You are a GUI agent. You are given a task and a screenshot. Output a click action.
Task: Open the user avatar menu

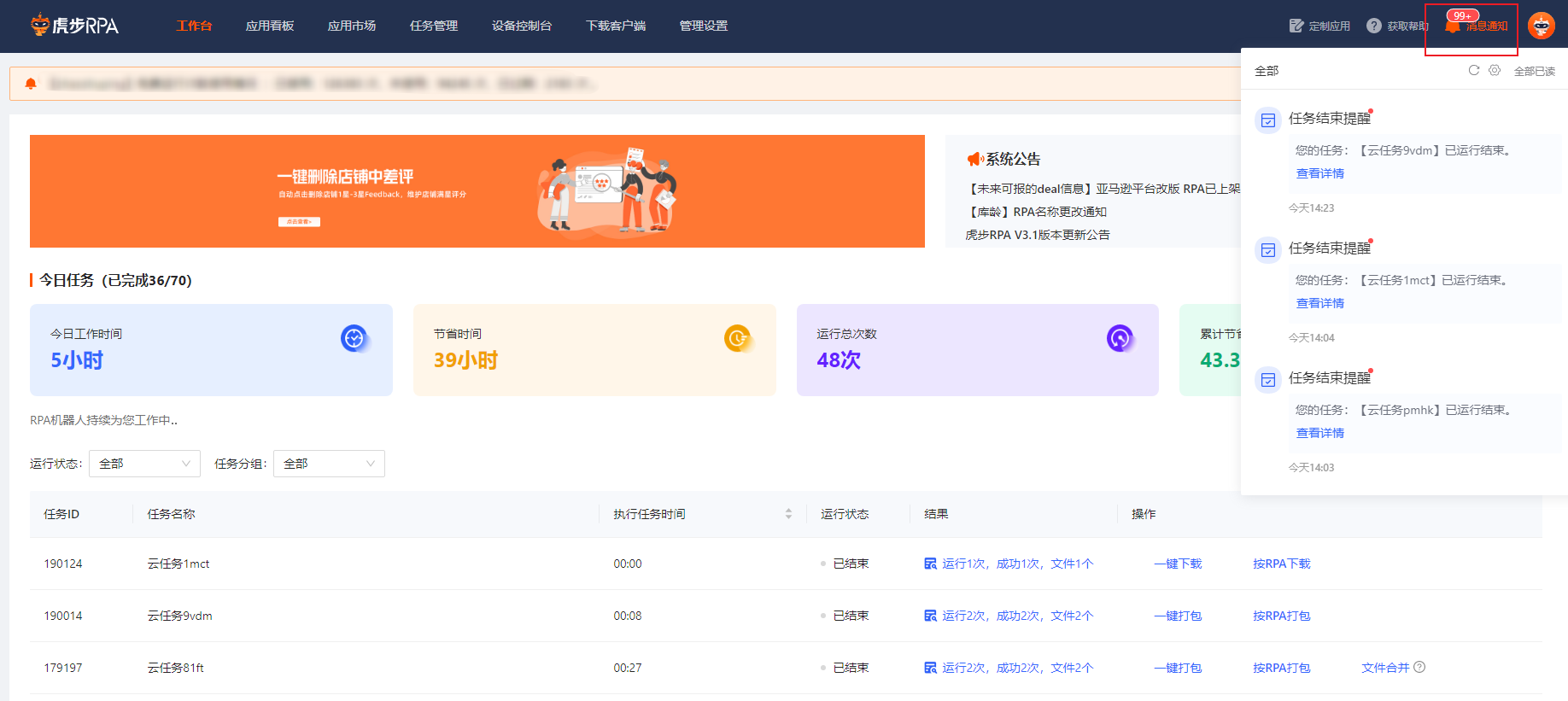tap(1542, 26)
